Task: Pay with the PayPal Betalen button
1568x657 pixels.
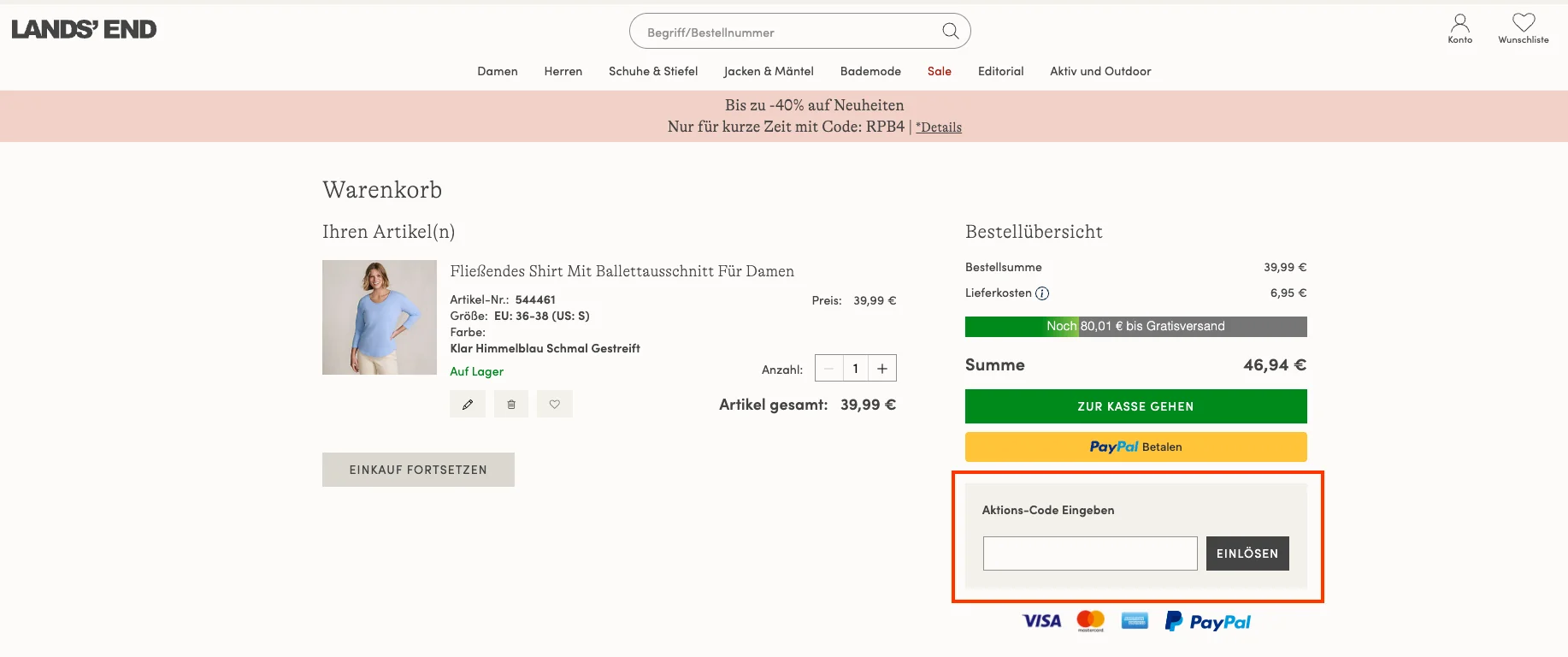Action: point(1135,447)
